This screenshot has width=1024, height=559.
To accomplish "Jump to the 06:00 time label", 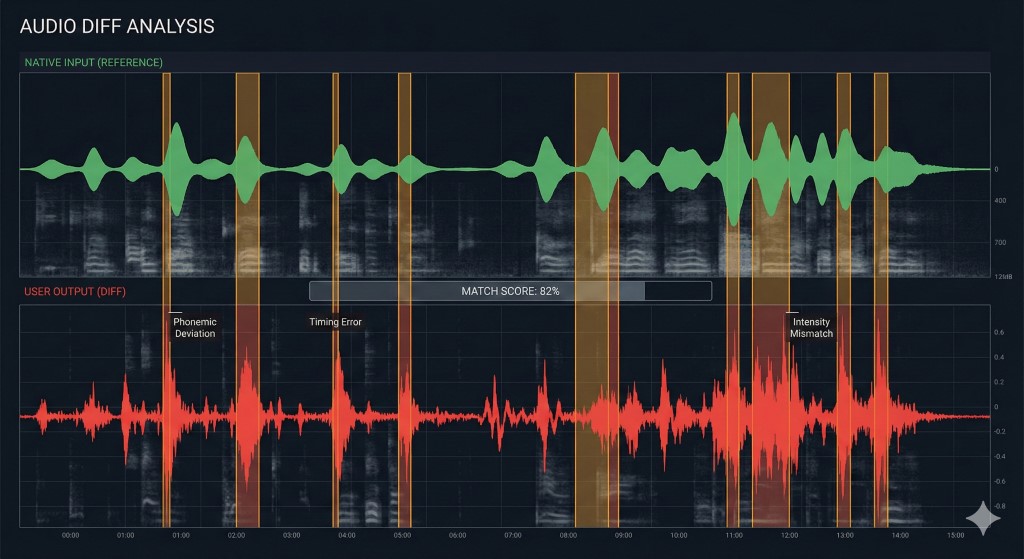I will pos(458,535).
